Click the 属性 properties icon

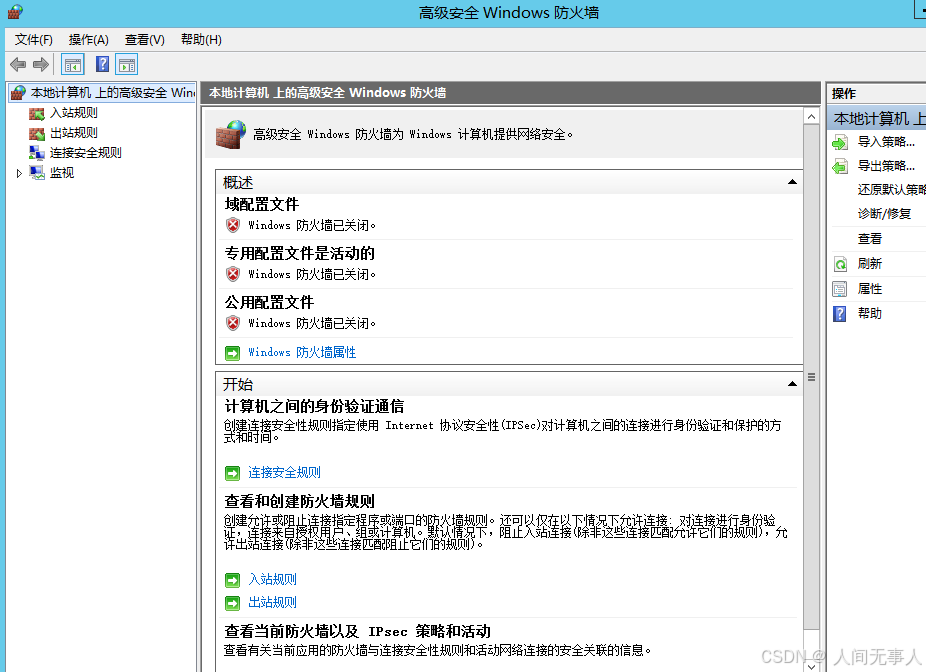pyautogui.click(x=840, y=289)
